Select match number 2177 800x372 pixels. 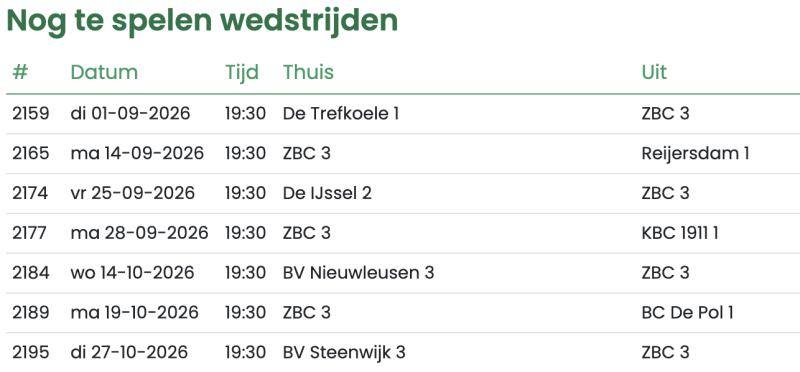pos(29,233)
